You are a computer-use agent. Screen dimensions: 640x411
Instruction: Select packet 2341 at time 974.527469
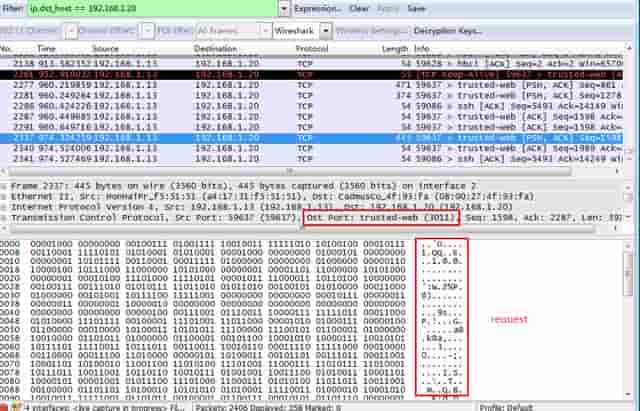coord(311,159)
